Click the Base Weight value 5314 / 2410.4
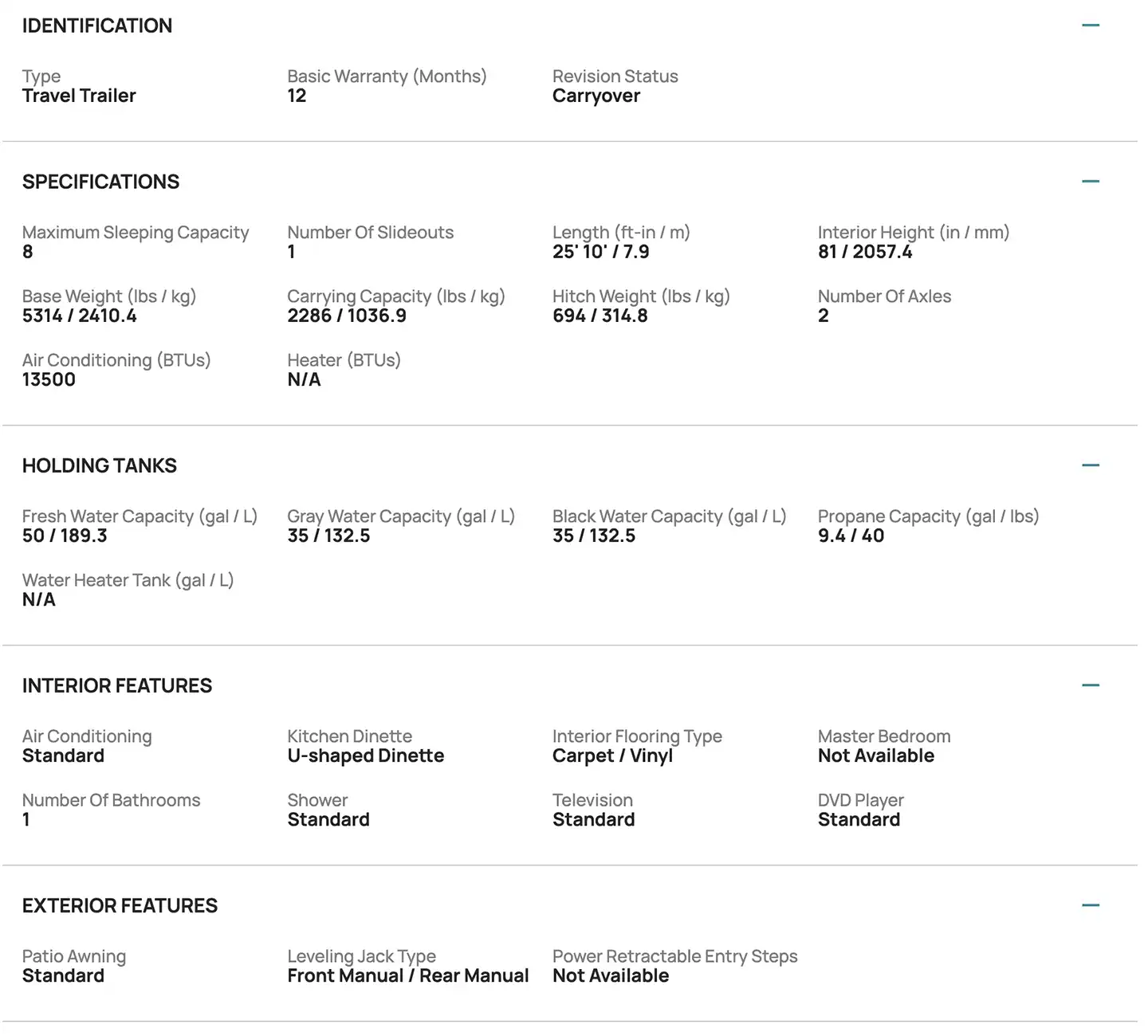This screenshot has height=1036, width=1148. tap(80, 316)
